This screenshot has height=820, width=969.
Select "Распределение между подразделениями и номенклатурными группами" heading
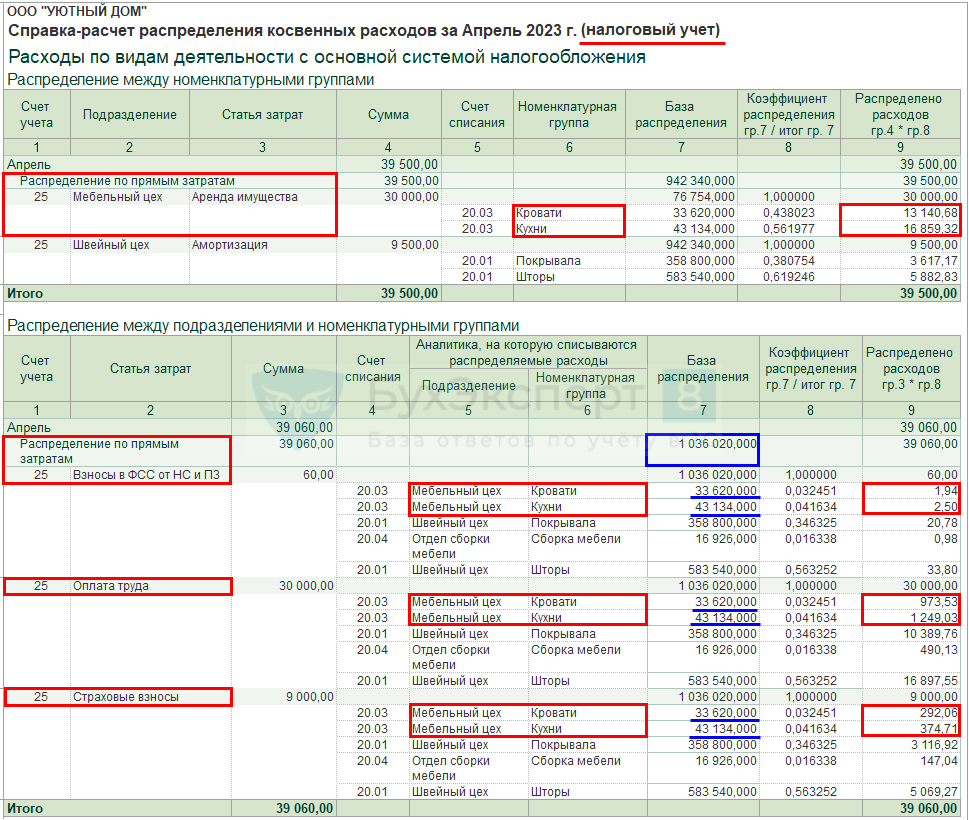[263, 326]
